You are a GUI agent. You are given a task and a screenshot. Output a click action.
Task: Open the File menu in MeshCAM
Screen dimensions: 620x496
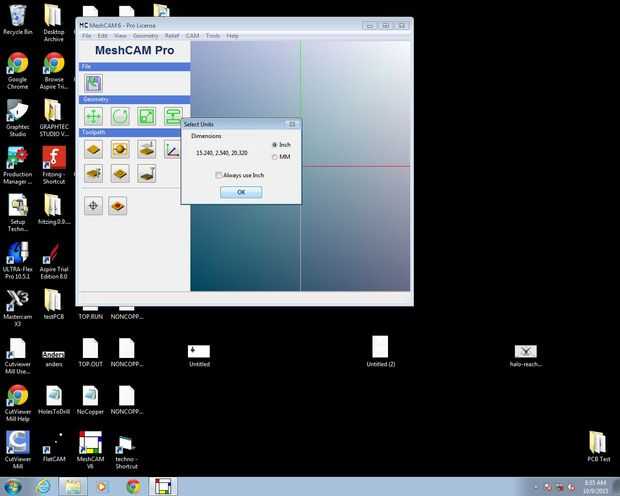[86, 36]
